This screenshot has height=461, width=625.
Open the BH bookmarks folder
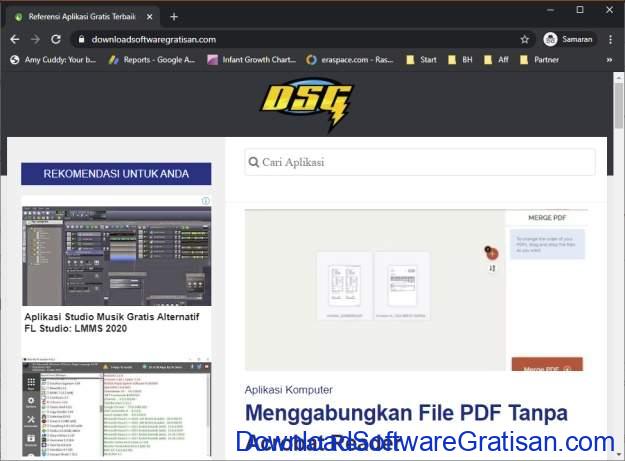tap(460, 60)
